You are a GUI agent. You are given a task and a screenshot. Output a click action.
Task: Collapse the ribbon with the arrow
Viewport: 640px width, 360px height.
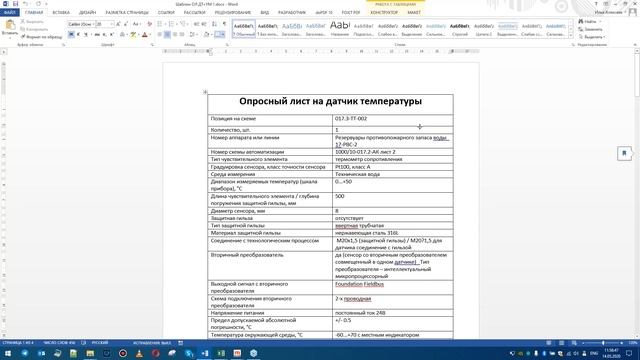(635, 44)
